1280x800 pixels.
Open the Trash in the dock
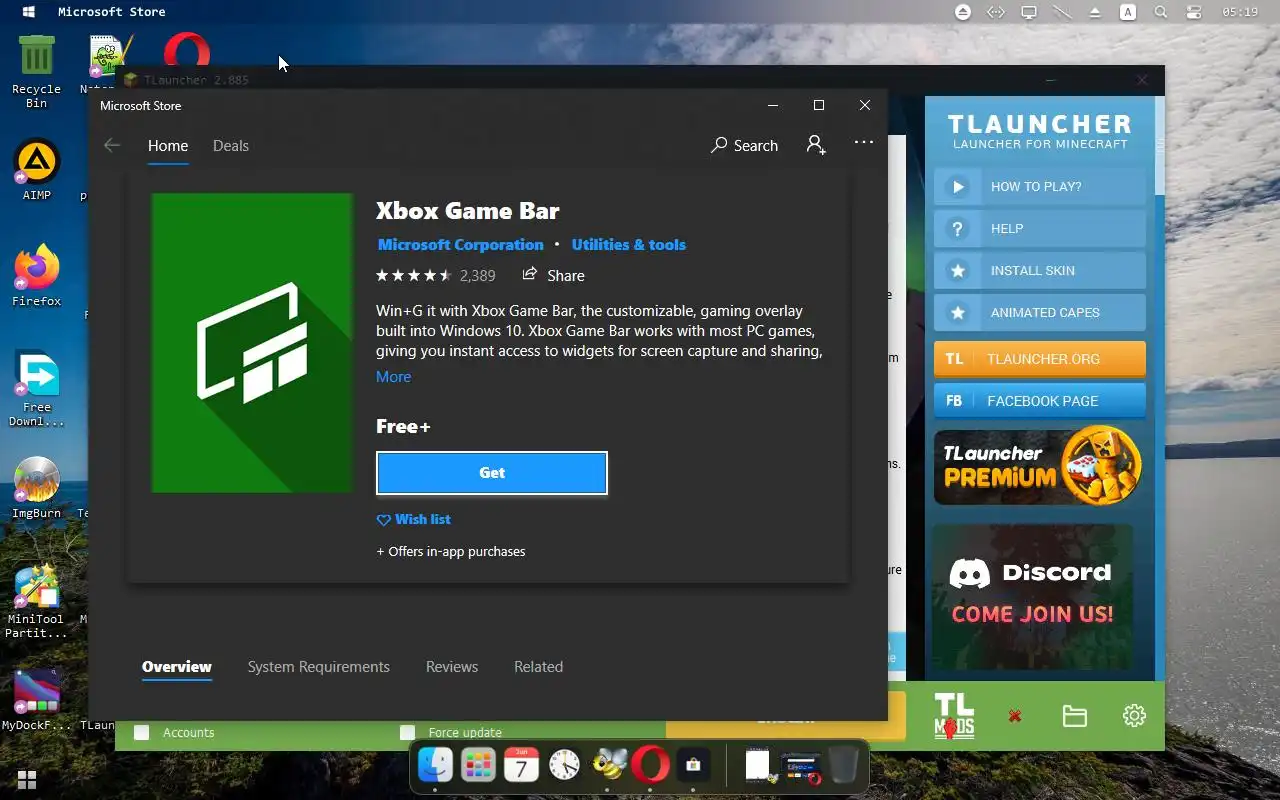[843, 766]
